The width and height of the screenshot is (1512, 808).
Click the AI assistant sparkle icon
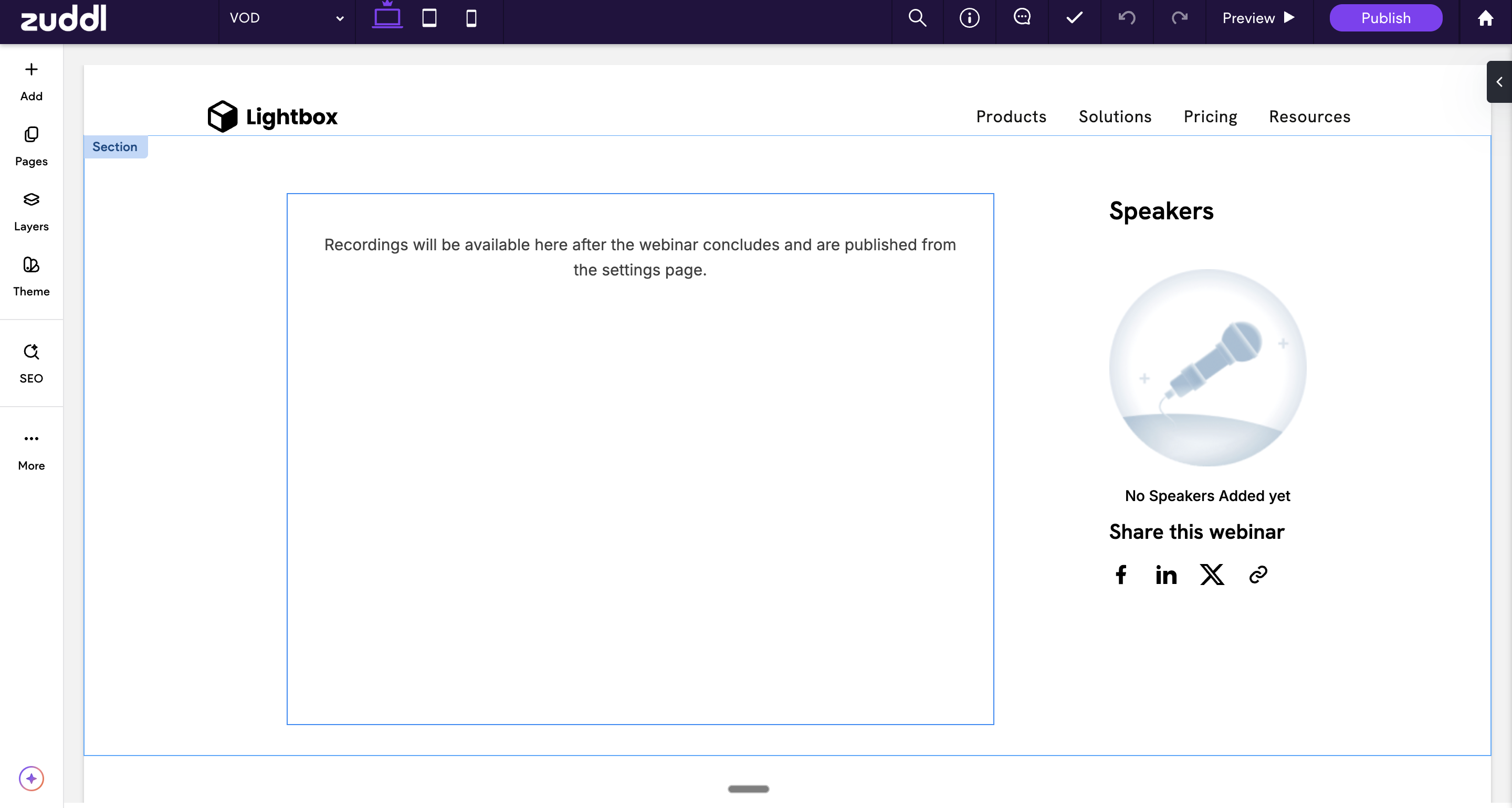point(31,778)
